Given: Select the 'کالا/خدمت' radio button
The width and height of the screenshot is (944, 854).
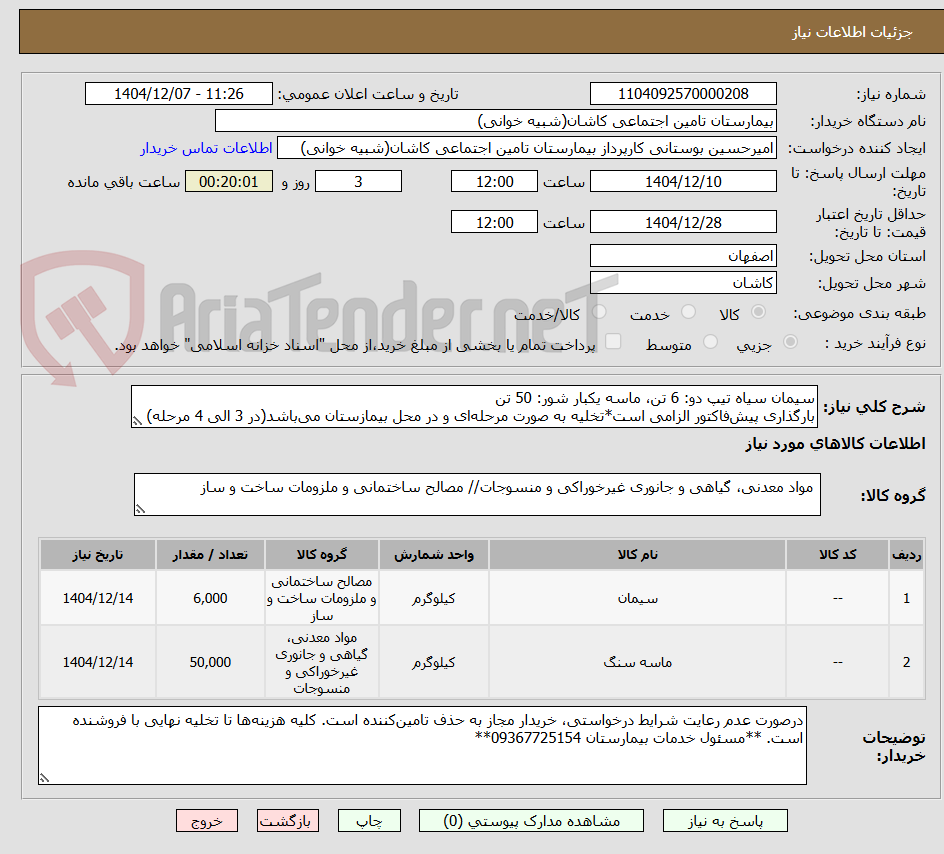Looking at the screenshot, I should pyautogui.click(x=599, y=312).
